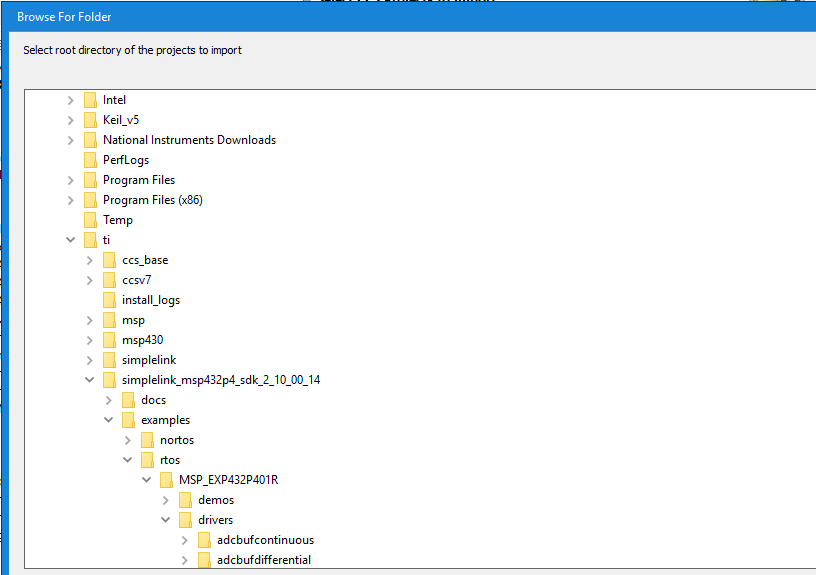Select the 'Program Files (x86)' label
The image size is (816, 575).
click(x=152, y=200)
